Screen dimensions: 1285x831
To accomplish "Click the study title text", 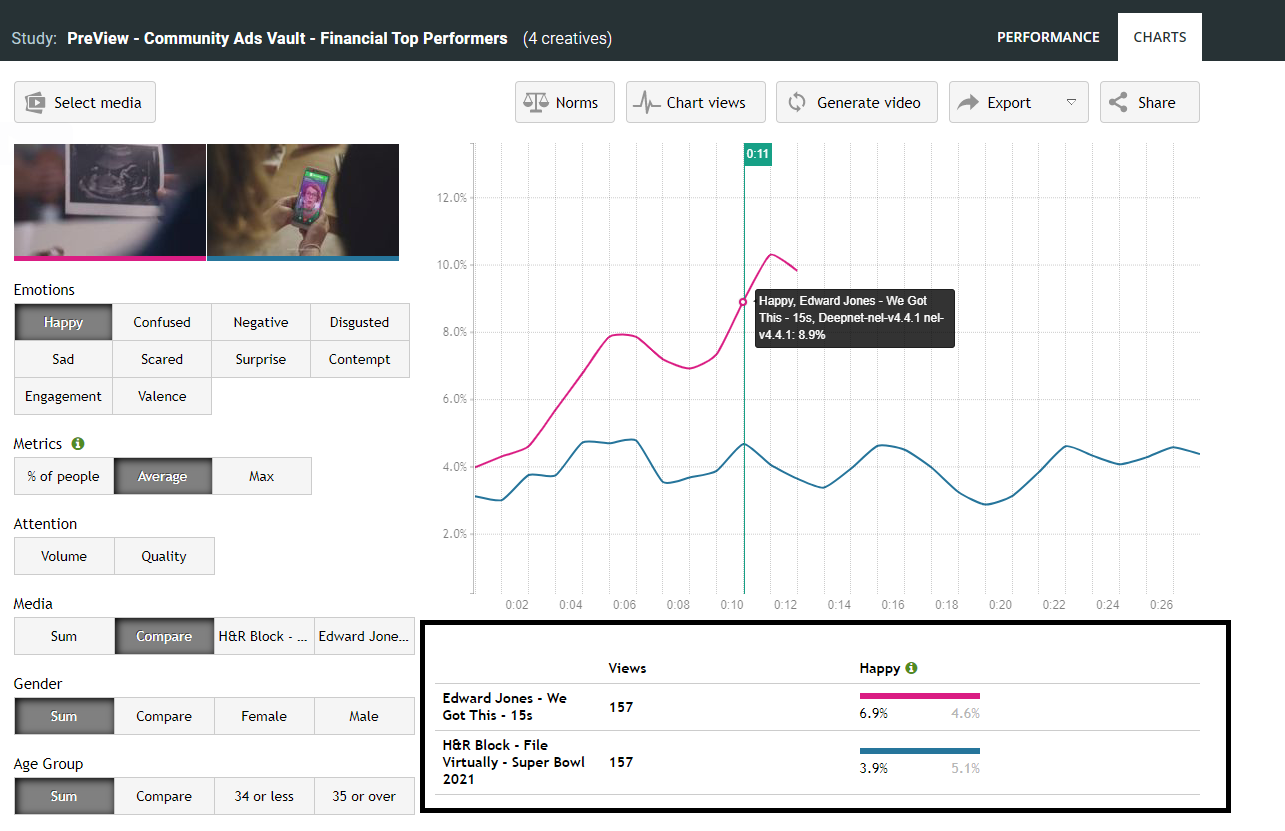I will tap(287, 38).
